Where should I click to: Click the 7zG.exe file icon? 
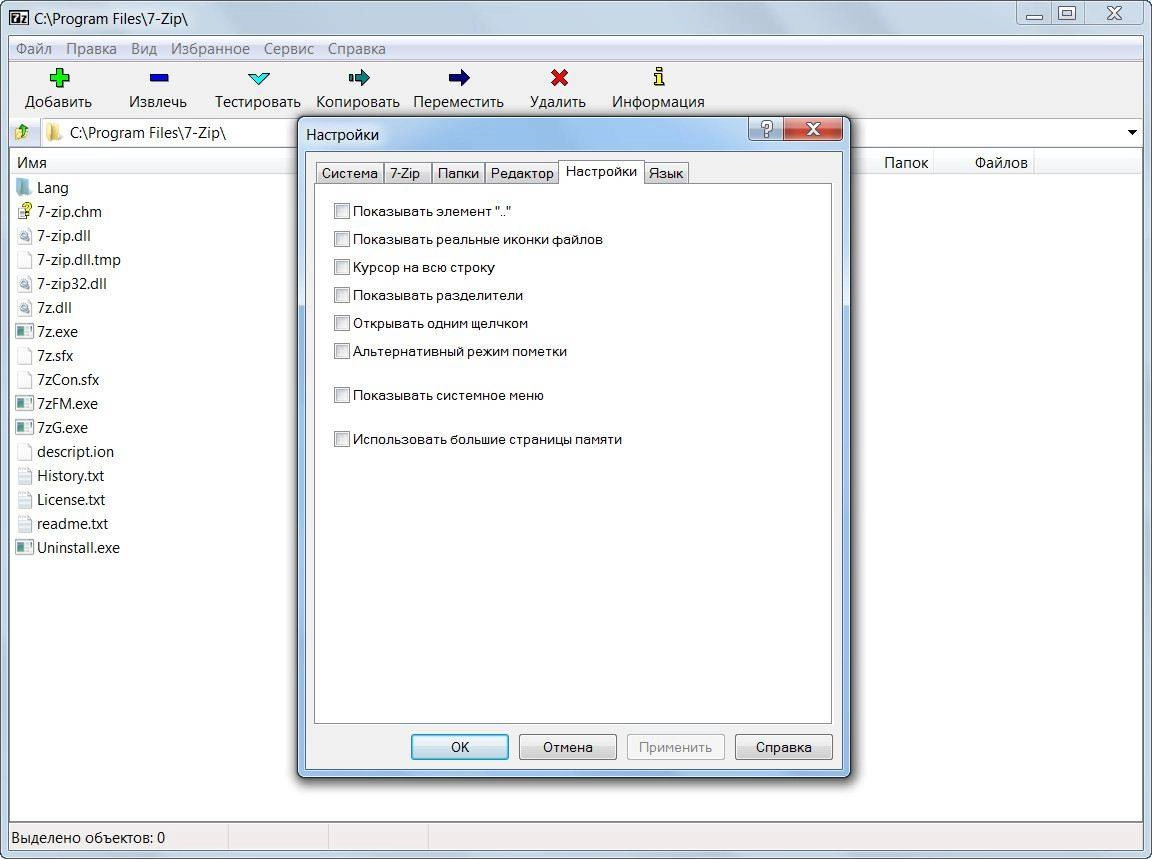point(24,428)
